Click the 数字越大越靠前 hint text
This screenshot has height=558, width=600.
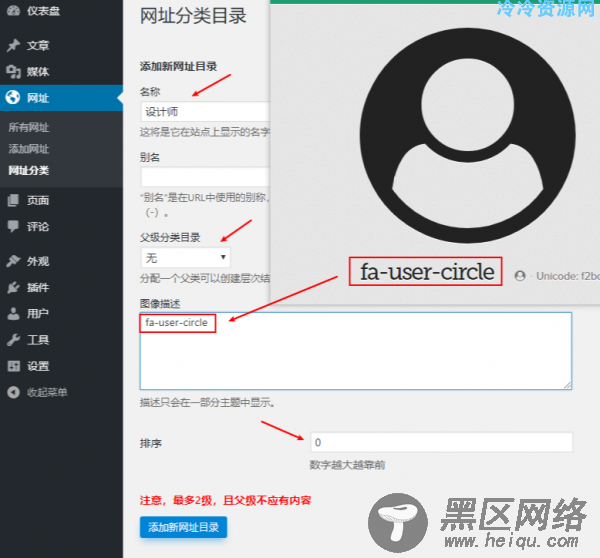(347, 465)
